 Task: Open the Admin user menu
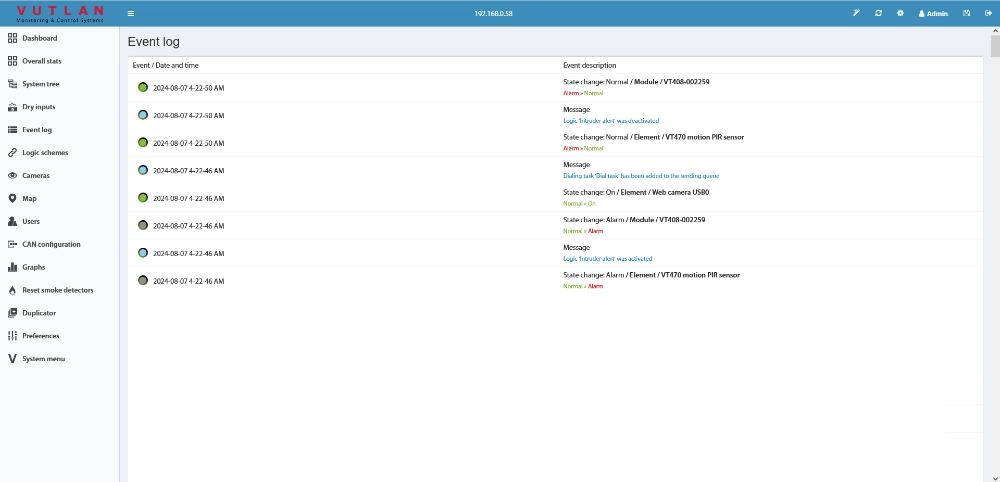tap(933, 14)
